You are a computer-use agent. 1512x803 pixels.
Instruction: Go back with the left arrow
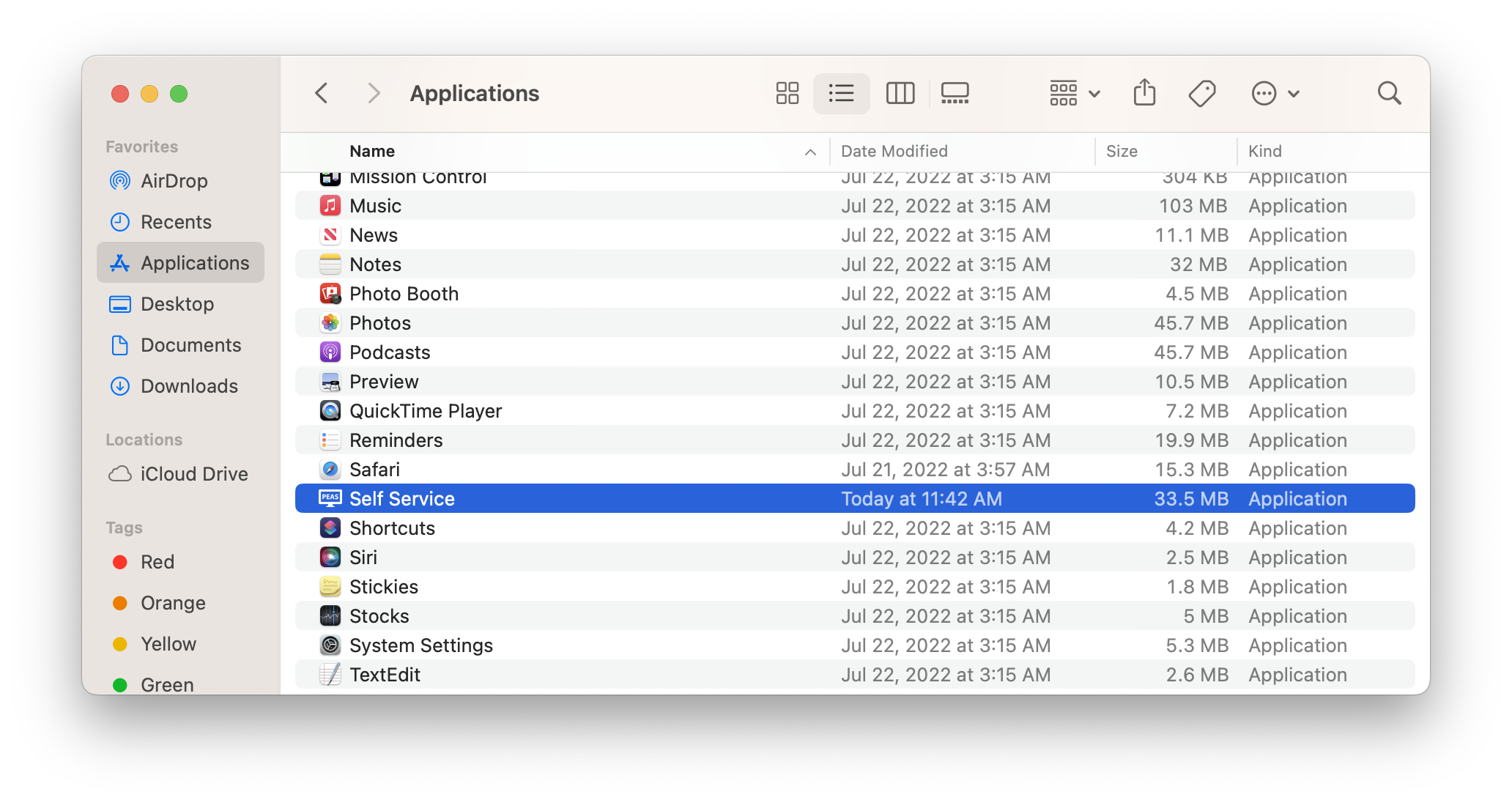tap(322, 93)
